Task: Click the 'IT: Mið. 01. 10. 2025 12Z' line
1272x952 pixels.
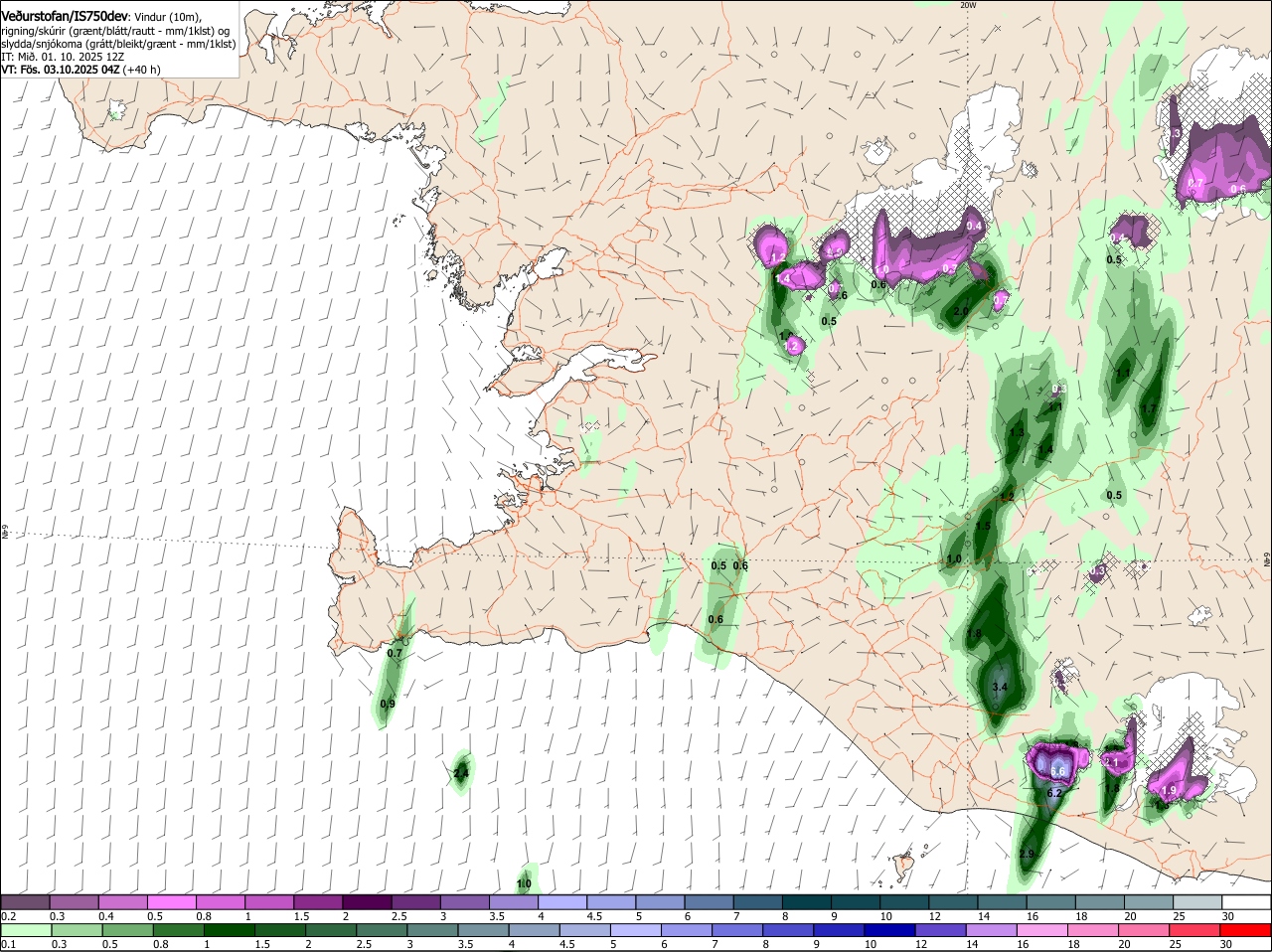Action: coord(63,57)
